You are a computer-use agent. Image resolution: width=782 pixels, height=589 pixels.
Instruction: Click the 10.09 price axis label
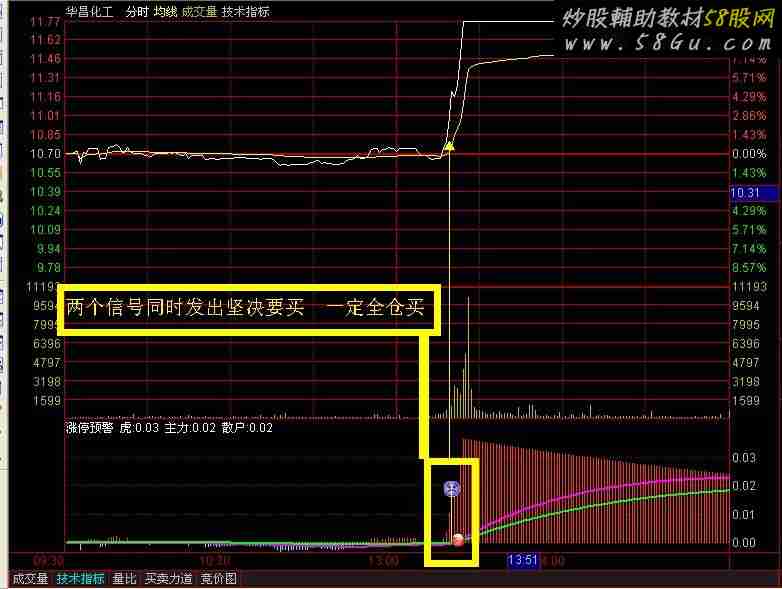click(x=45, y=230)
